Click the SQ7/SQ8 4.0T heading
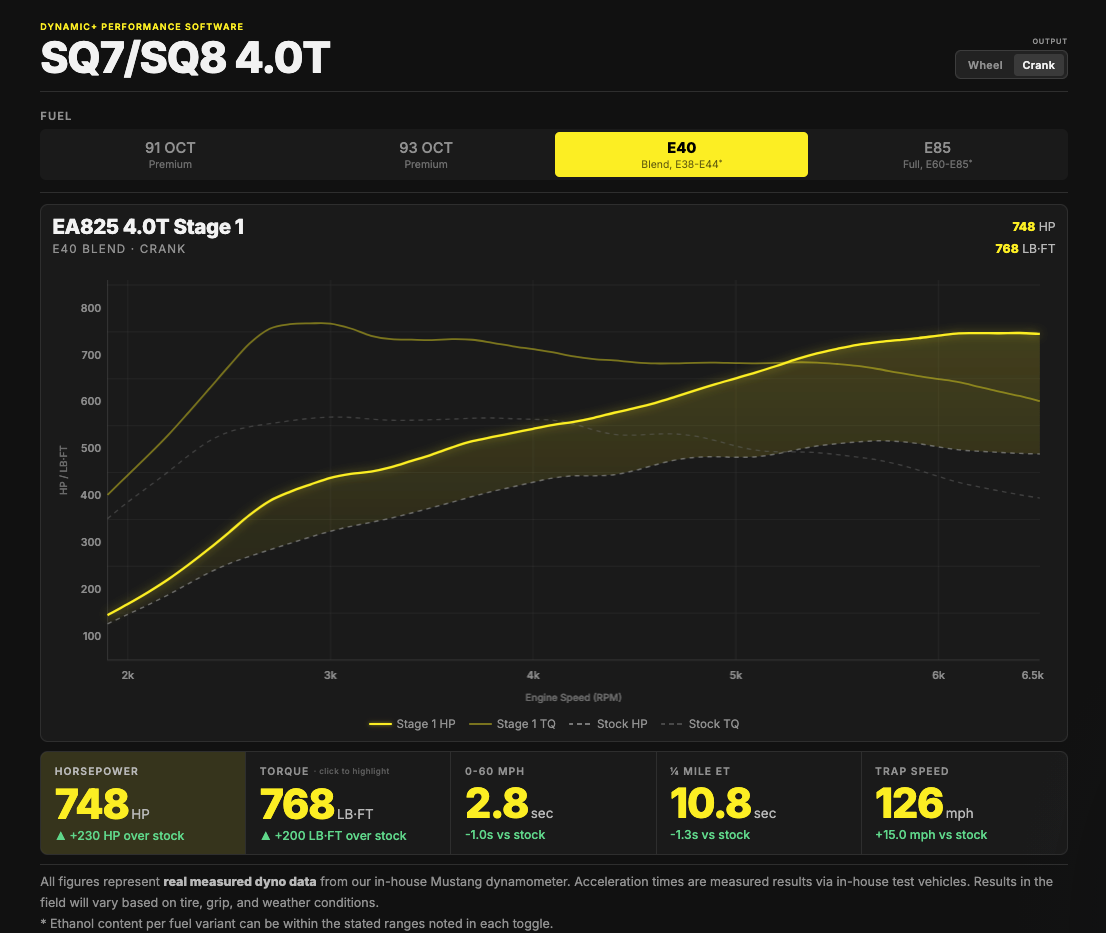 (x=185, y=58)
